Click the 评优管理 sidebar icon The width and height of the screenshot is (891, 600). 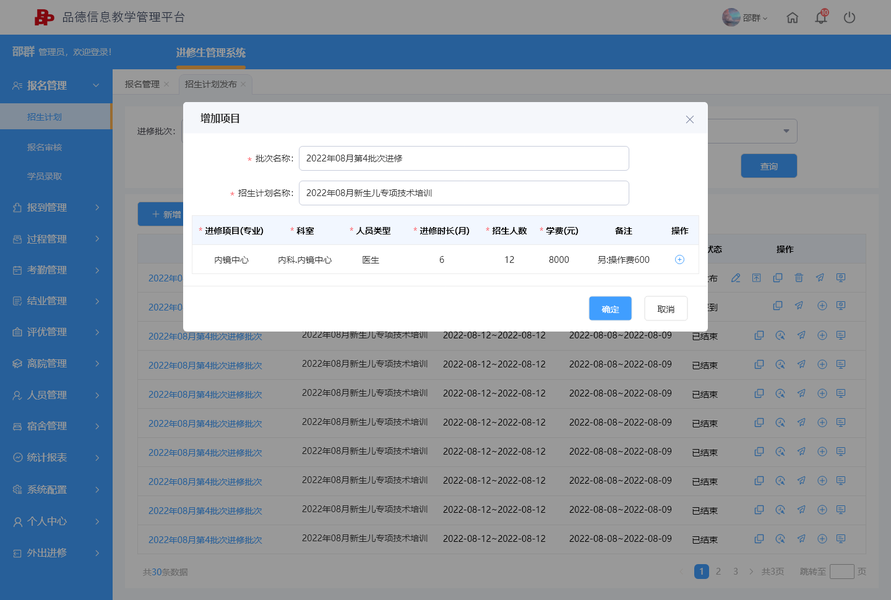17,332
